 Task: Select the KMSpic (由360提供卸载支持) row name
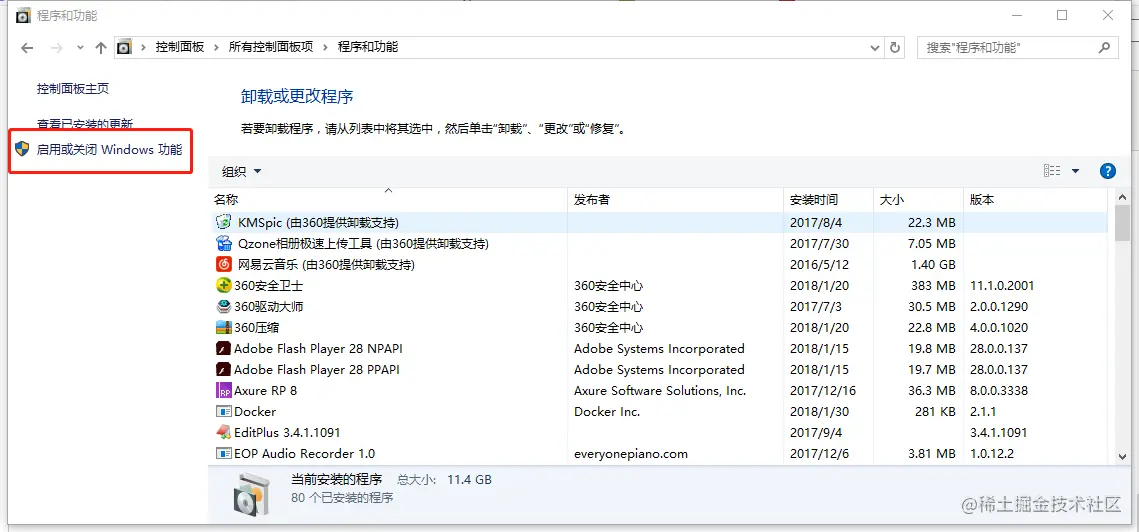tap(318, 222)
